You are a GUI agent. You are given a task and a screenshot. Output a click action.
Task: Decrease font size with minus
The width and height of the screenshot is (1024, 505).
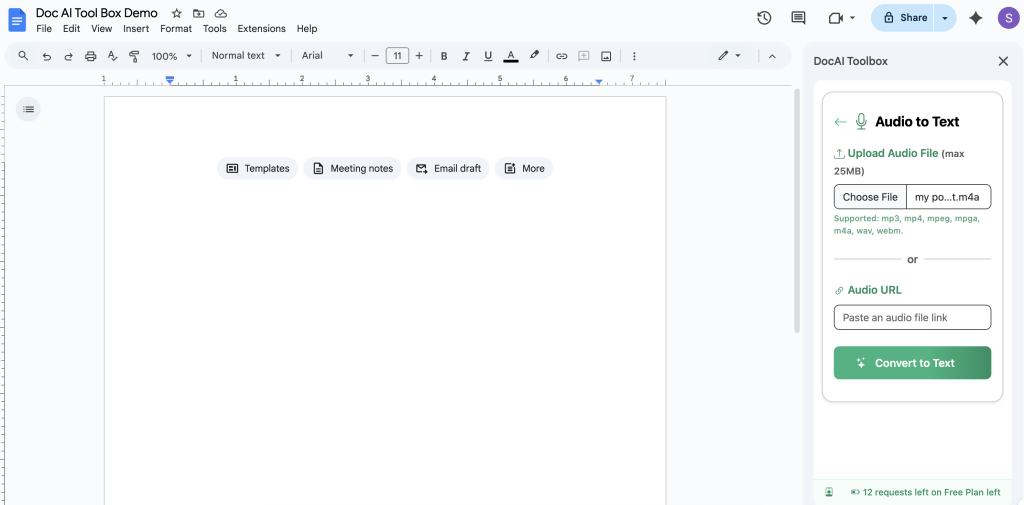point(375,56)
